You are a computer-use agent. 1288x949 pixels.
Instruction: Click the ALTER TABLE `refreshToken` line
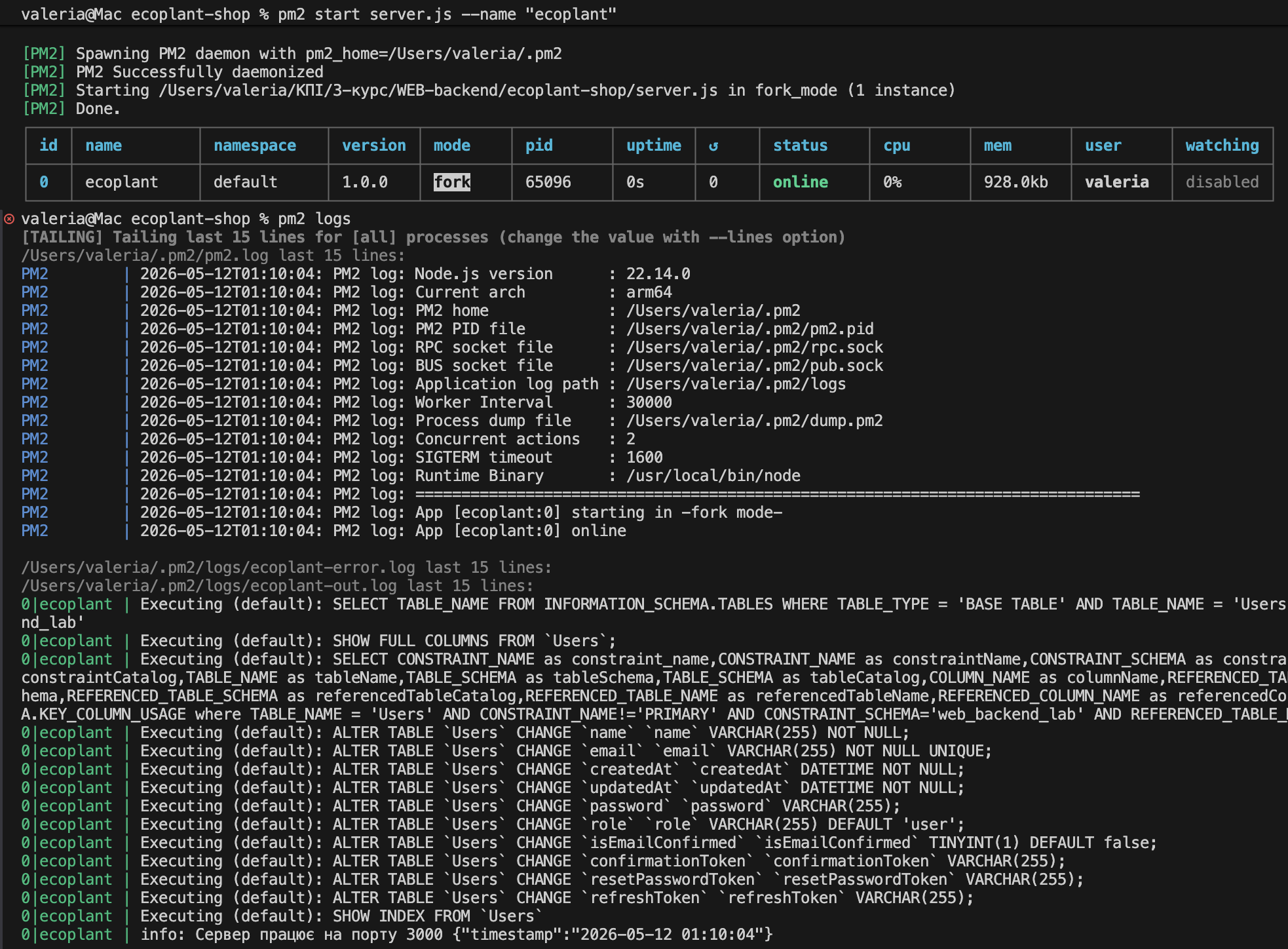[498, 898]
